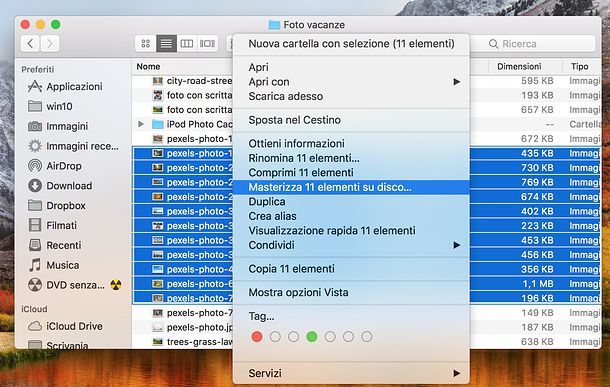This screenshot has height=387, width=610.
Task: Expand the Servizi submenu
Action: (457, 373)
